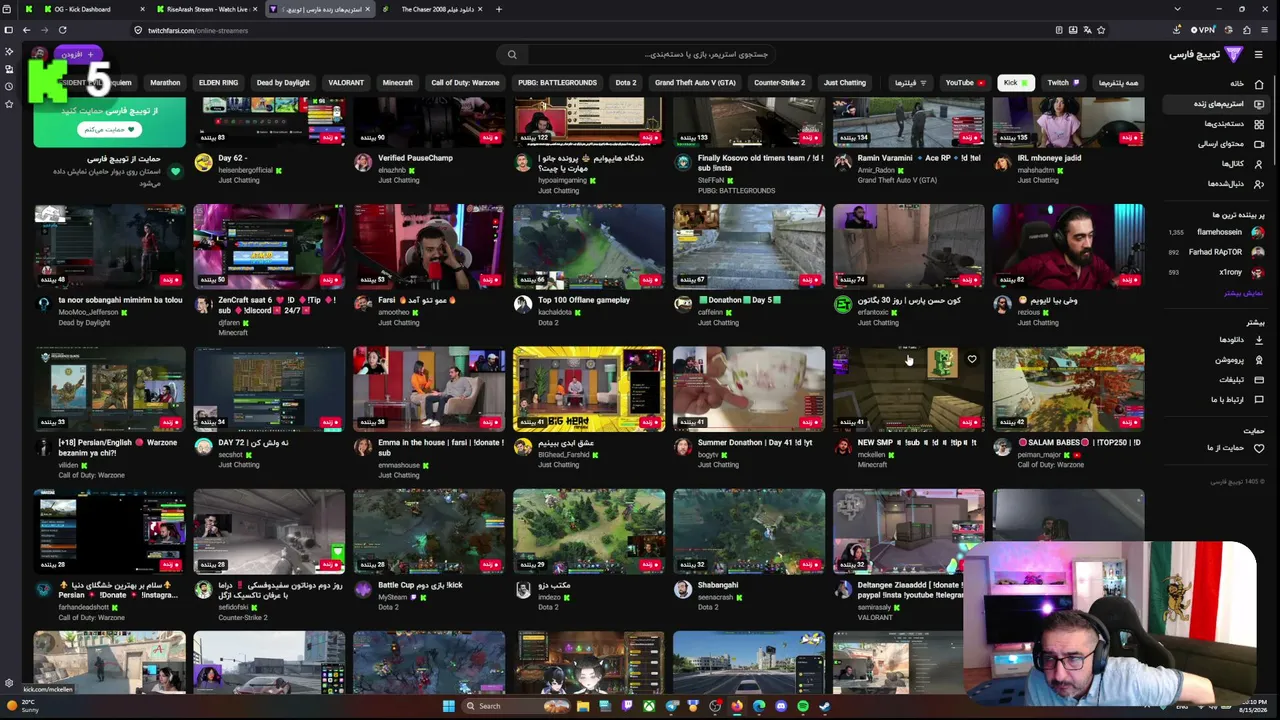Open a new browser tab
Screen dimensions: 1280x720
[499, 9]
